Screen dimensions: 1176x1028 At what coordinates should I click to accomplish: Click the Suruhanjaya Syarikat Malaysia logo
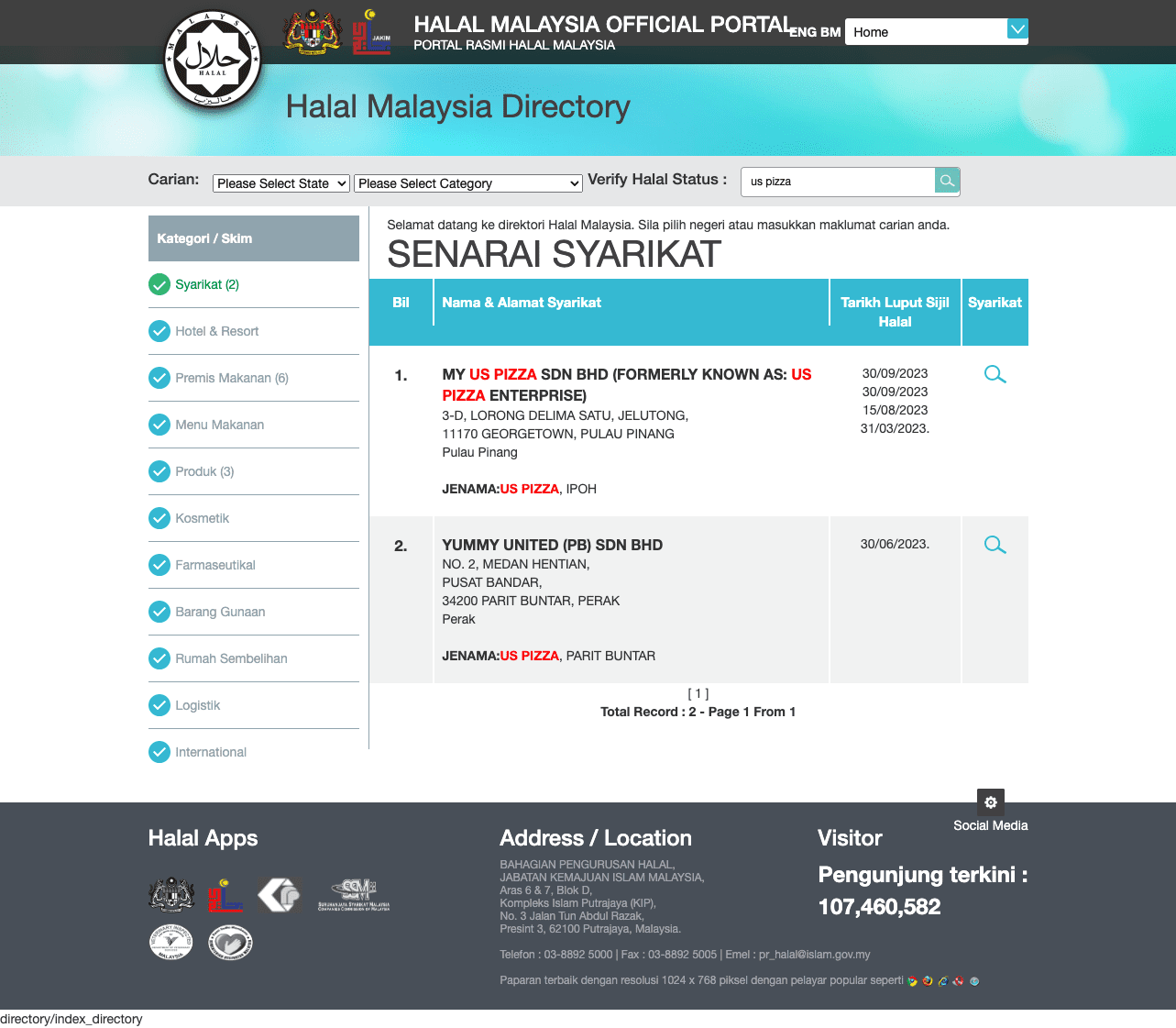coord(354,895)
